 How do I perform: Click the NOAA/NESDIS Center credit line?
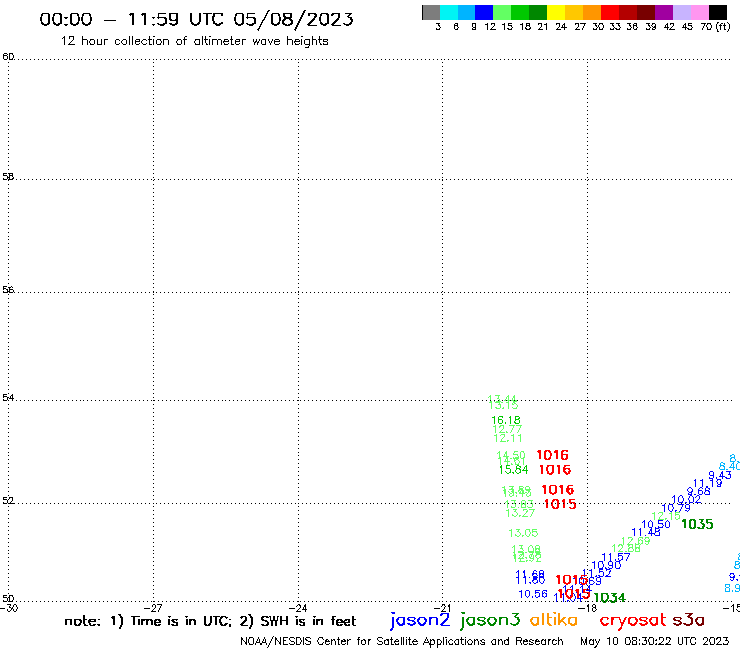click(402, 642)
